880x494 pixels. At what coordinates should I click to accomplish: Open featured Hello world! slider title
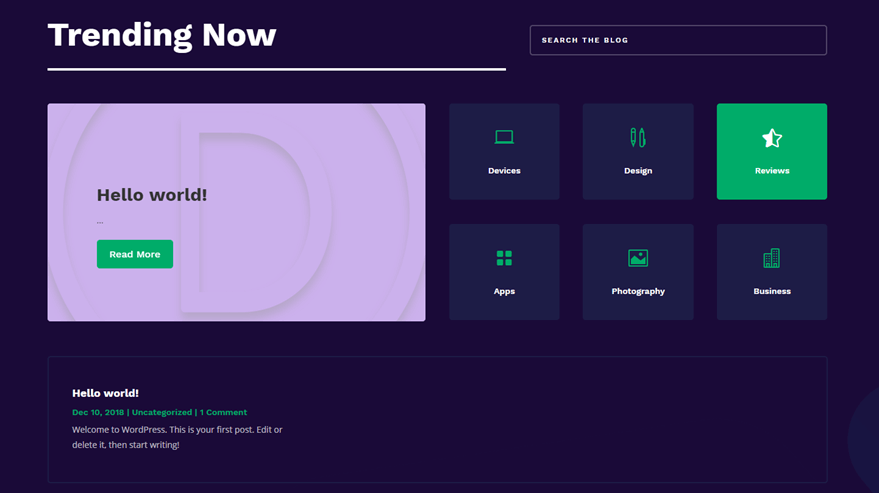point(152,195)
